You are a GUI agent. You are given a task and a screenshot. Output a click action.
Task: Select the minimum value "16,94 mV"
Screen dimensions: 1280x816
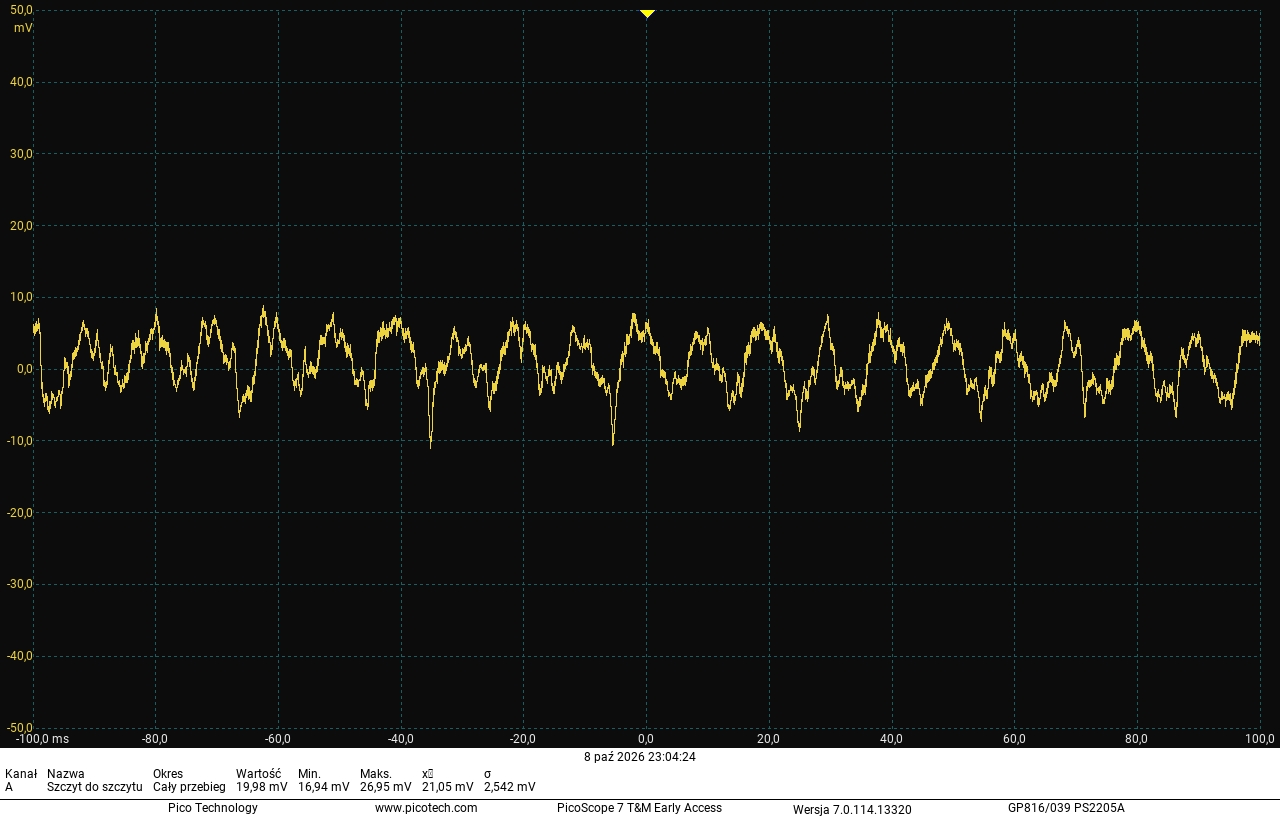pos(324,787)
